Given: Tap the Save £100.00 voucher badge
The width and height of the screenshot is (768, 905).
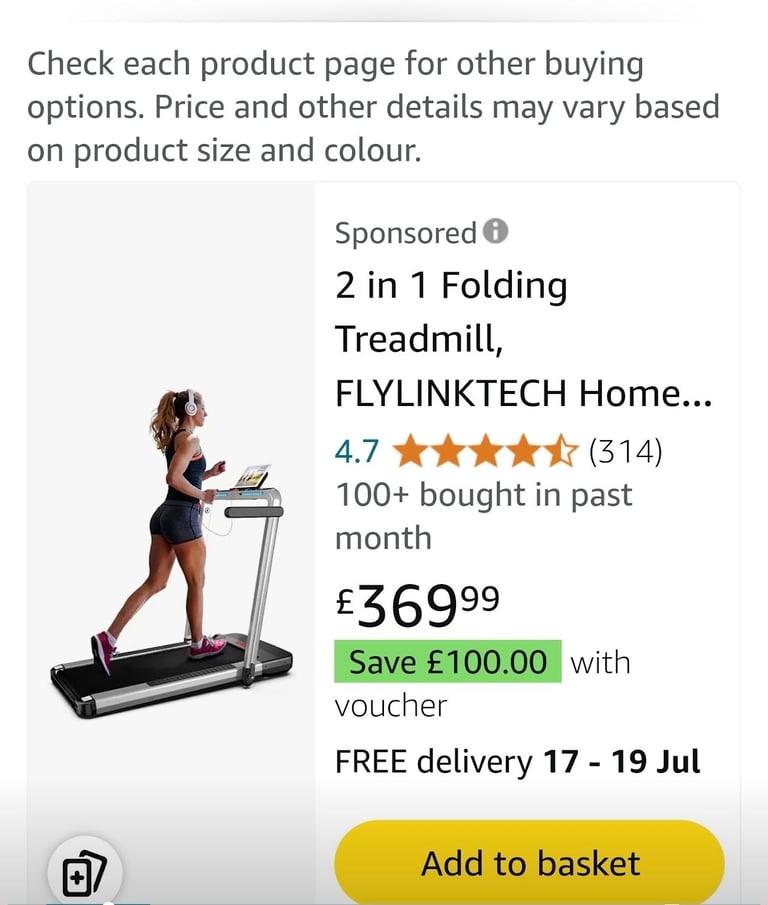Looking at the screenshot, I should 448,661.
